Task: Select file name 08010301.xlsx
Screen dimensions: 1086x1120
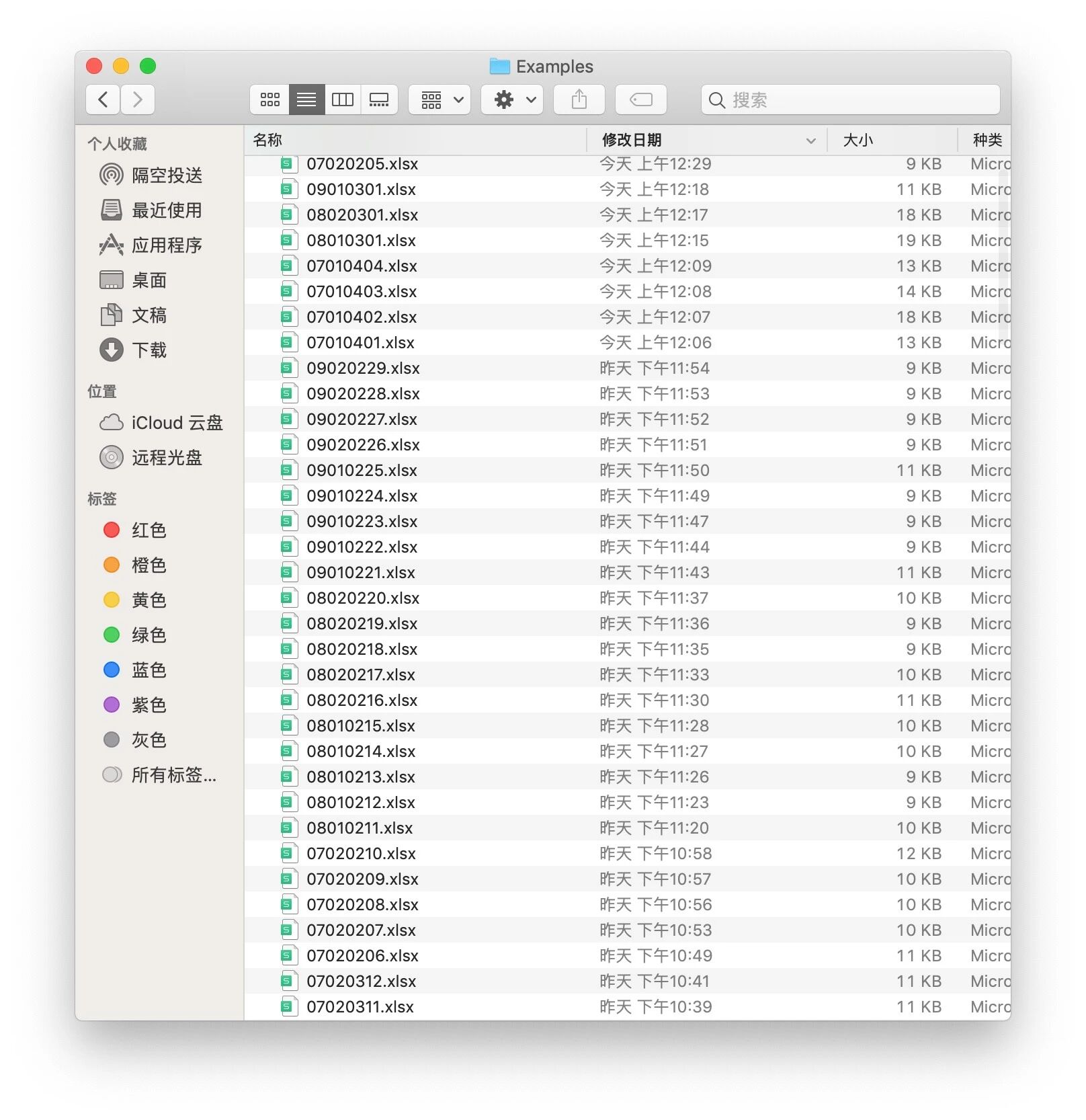Action: (362, 241)
